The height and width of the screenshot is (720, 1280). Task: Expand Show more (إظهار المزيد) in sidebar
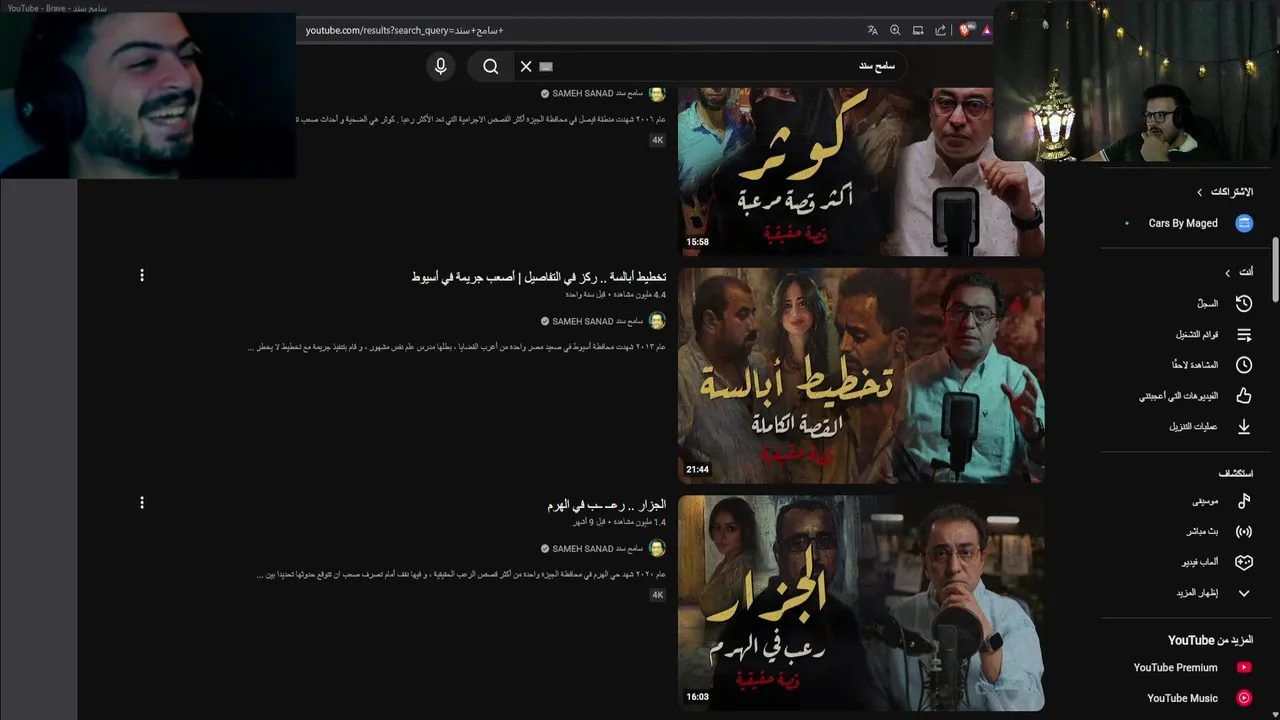pos(1214,593)
